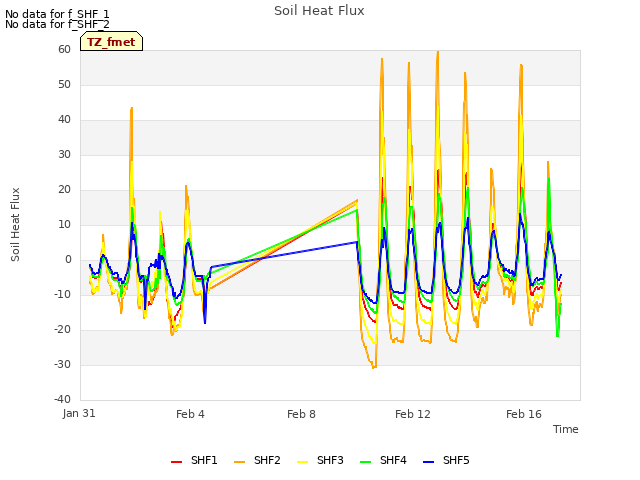
Task: Click the -10 y-axis tick label
Action: [x=62, y=295]
